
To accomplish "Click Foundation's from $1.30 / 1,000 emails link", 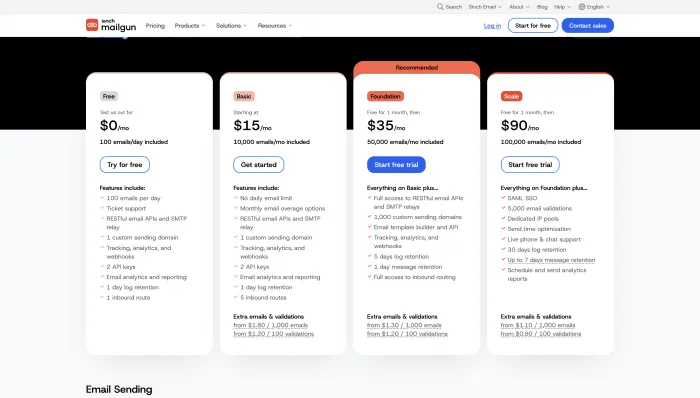I will pos(404,325).
